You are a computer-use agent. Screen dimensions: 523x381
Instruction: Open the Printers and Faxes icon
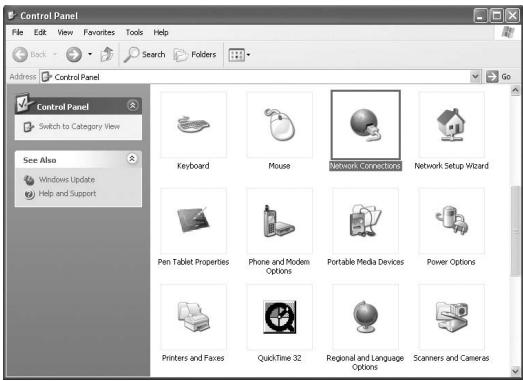pos(193,317)
